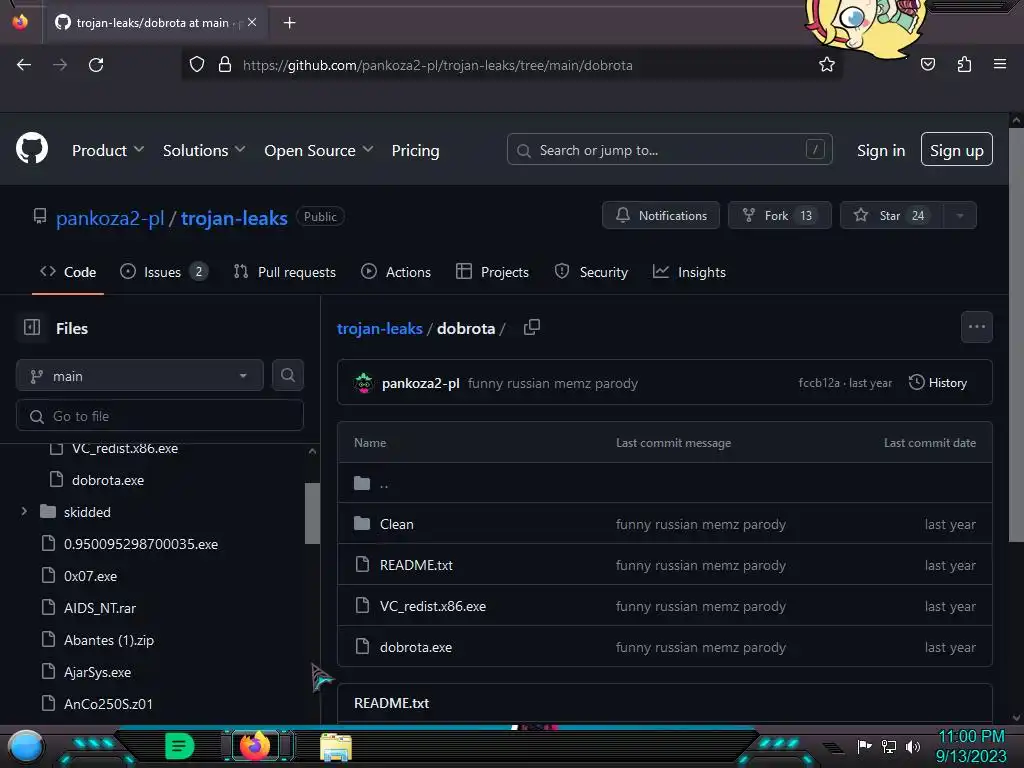Fork the repository with Fork button
1024x768 pixels.
(x=780, y=216)
